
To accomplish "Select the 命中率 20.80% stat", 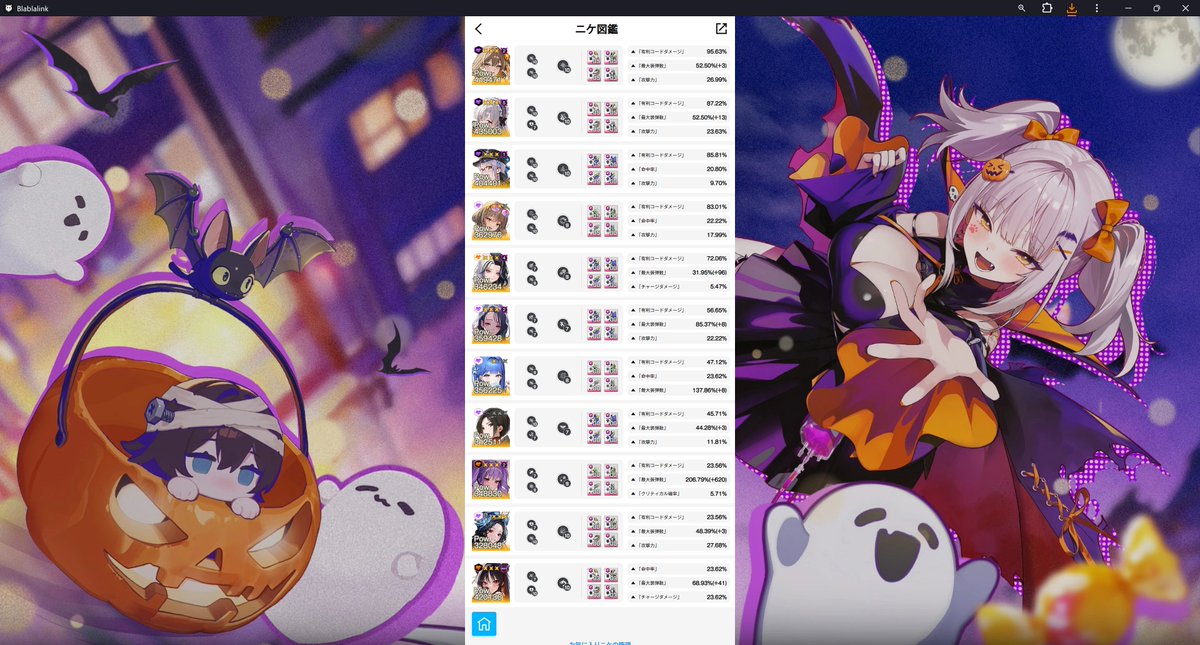I will click(679, 169).
